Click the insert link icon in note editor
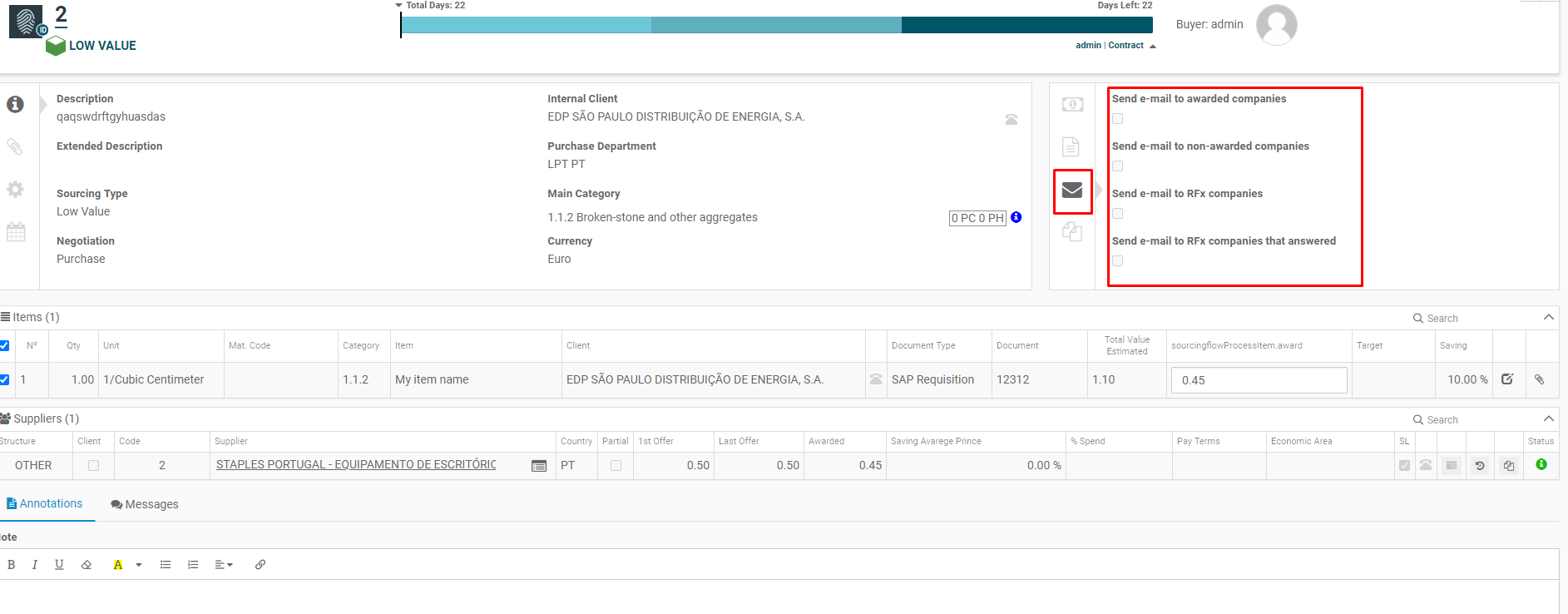This screenshot has width=1568, height=614. coord(260,565)
